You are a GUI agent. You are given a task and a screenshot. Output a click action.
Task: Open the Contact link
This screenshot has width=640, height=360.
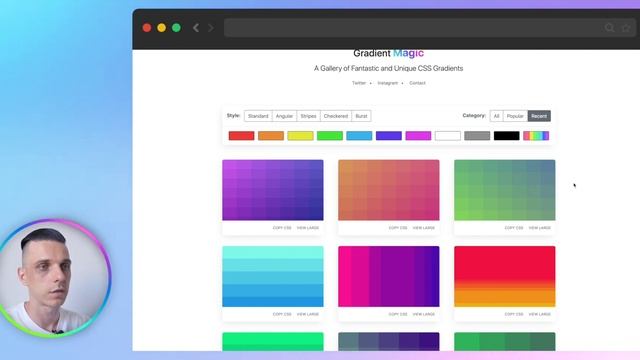pos(417,83)
